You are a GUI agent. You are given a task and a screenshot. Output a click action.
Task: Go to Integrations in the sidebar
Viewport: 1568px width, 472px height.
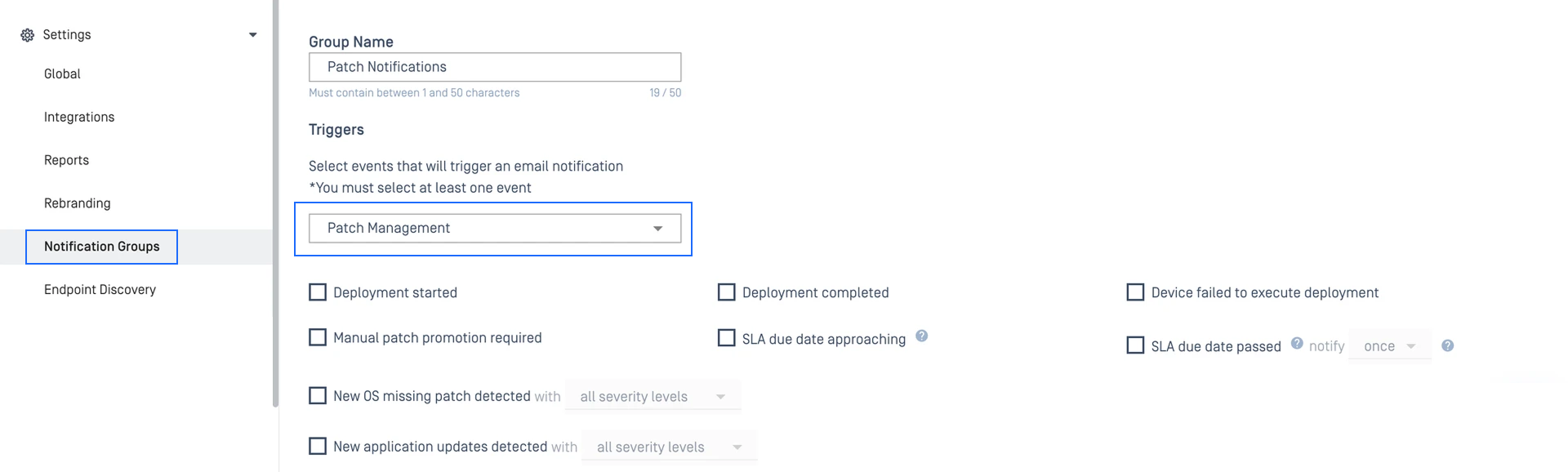point(79,117)
